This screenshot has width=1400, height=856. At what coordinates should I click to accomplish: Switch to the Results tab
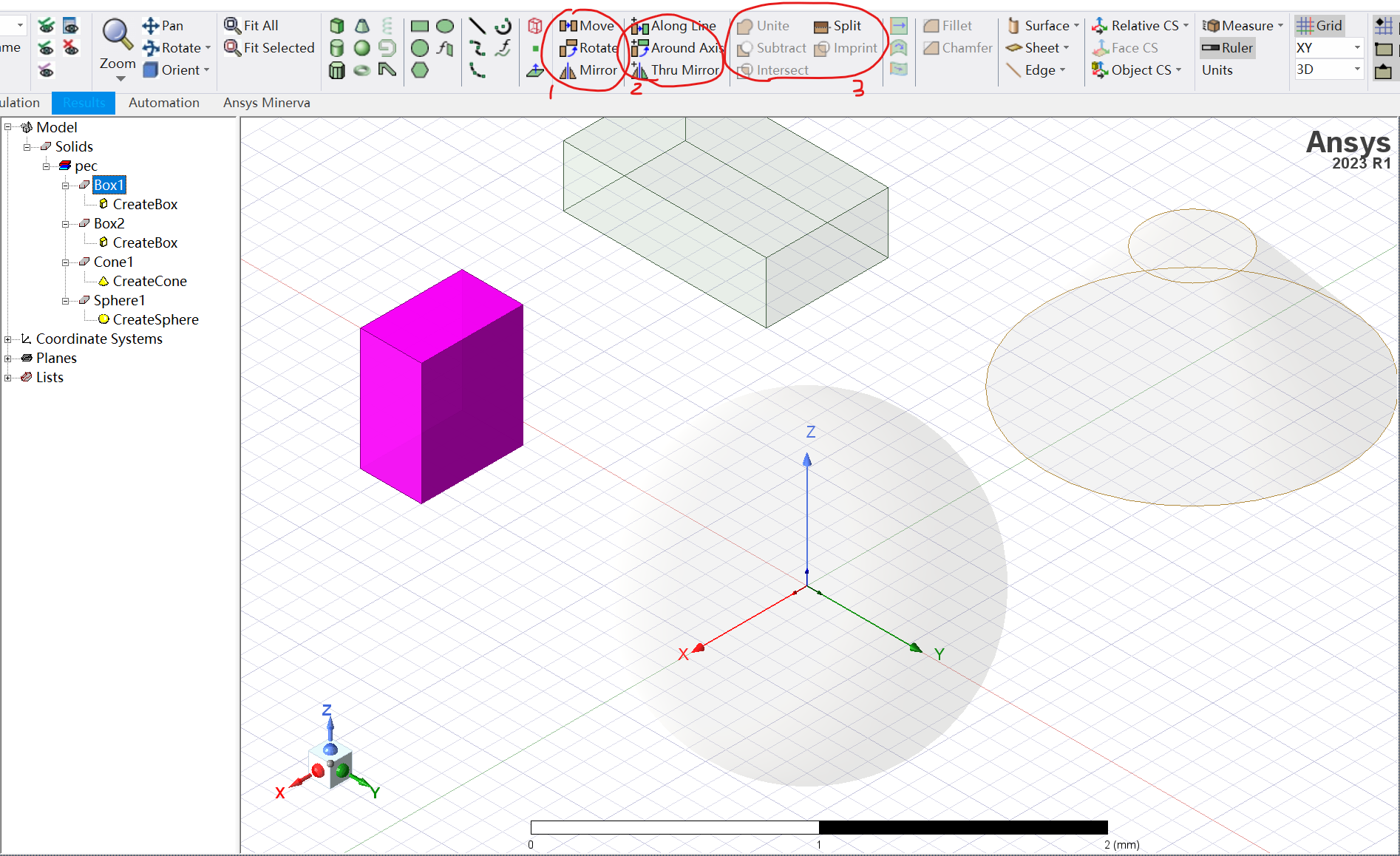84,103
